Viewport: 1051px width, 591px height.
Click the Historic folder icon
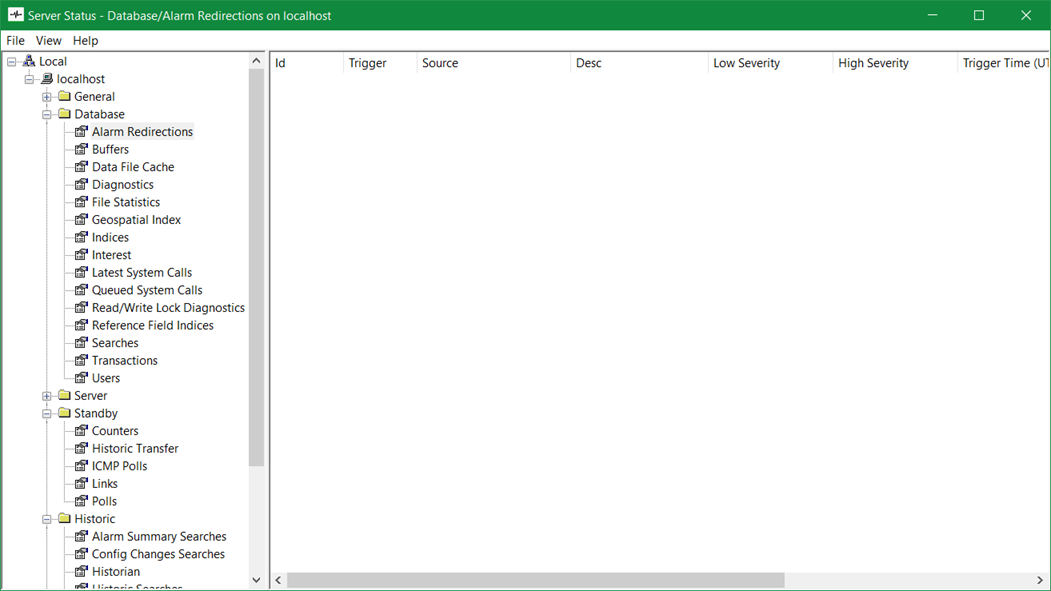coord(64,519)
